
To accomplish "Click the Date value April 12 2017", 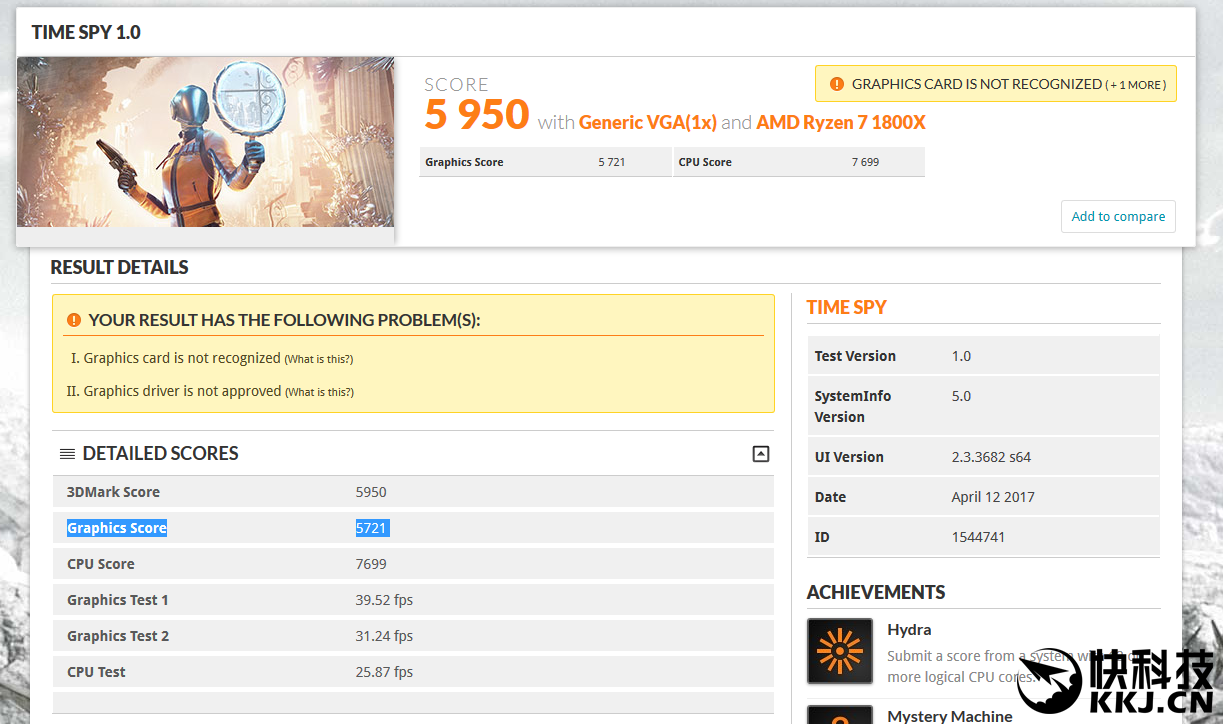I will tap(993, 497).
